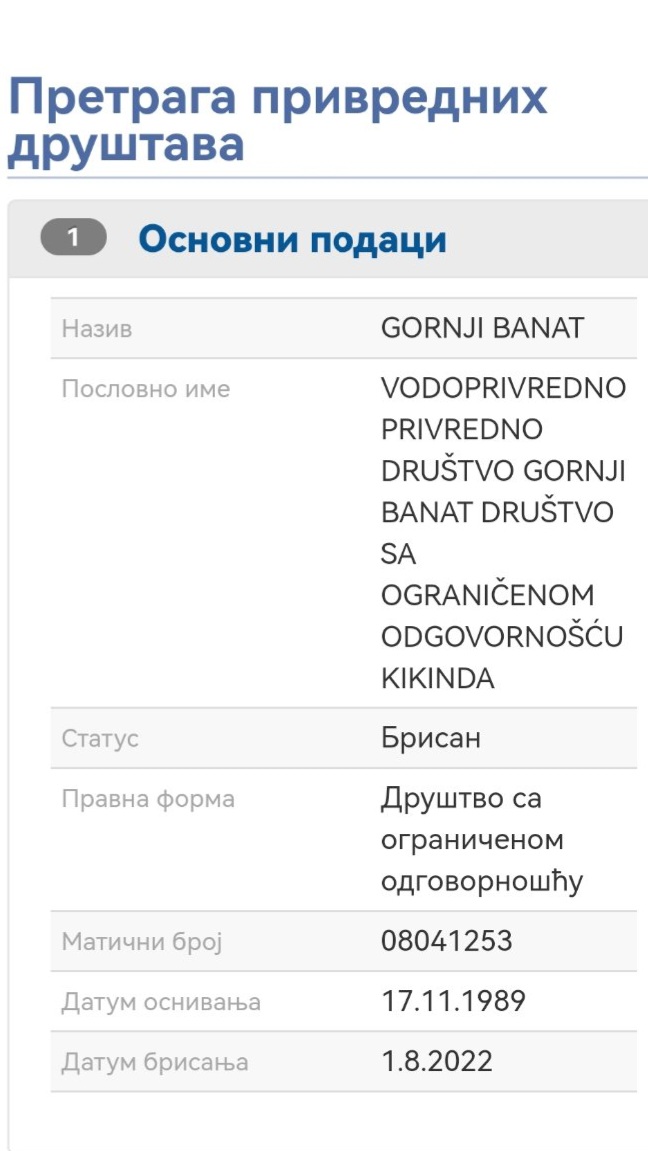The width and height of the screenshot is (648, 1151).
Task: Select the Статус field label
Action: click(100, 739)
